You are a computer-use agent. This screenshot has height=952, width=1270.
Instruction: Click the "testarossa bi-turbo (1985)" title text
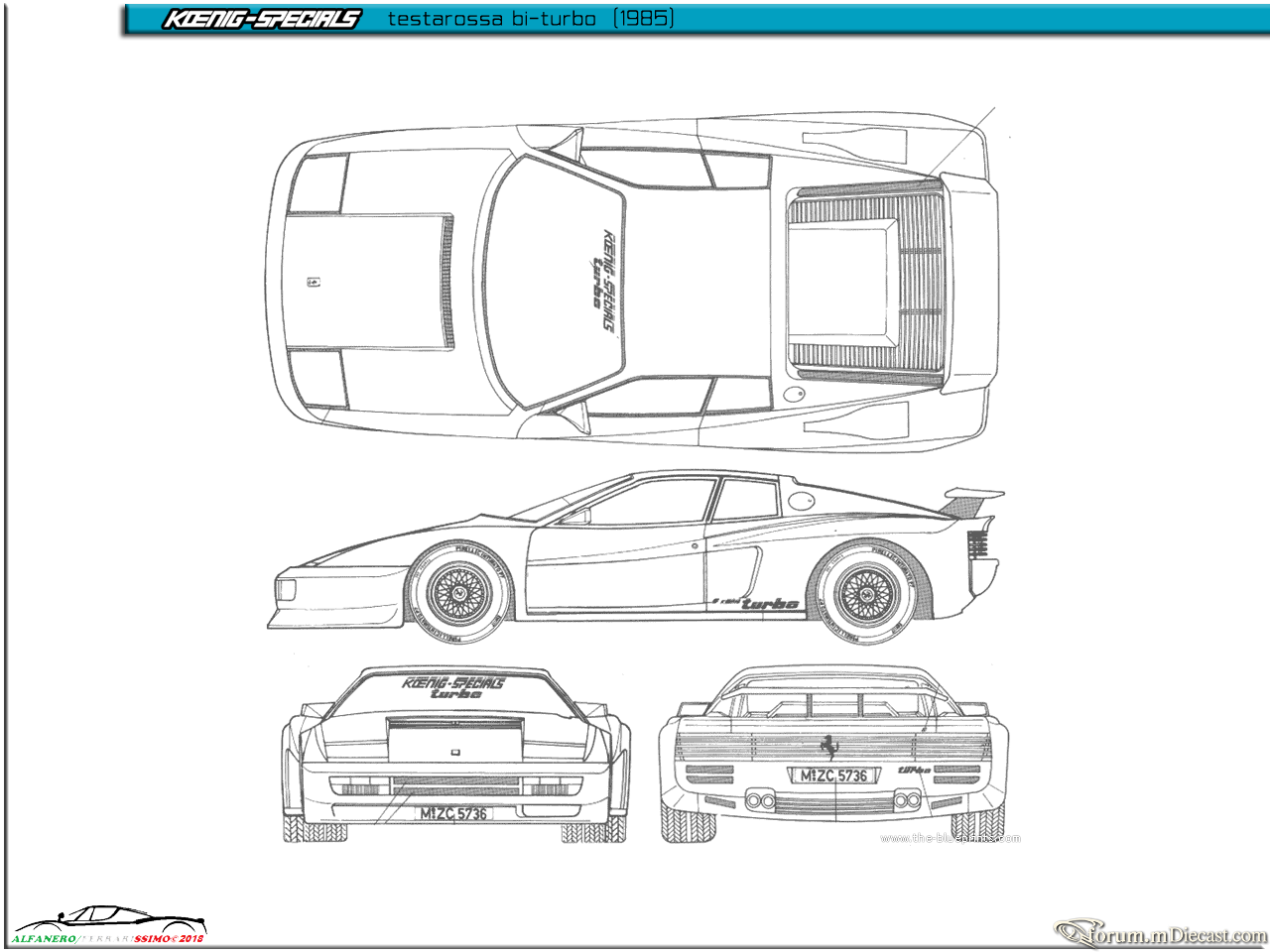531,19
